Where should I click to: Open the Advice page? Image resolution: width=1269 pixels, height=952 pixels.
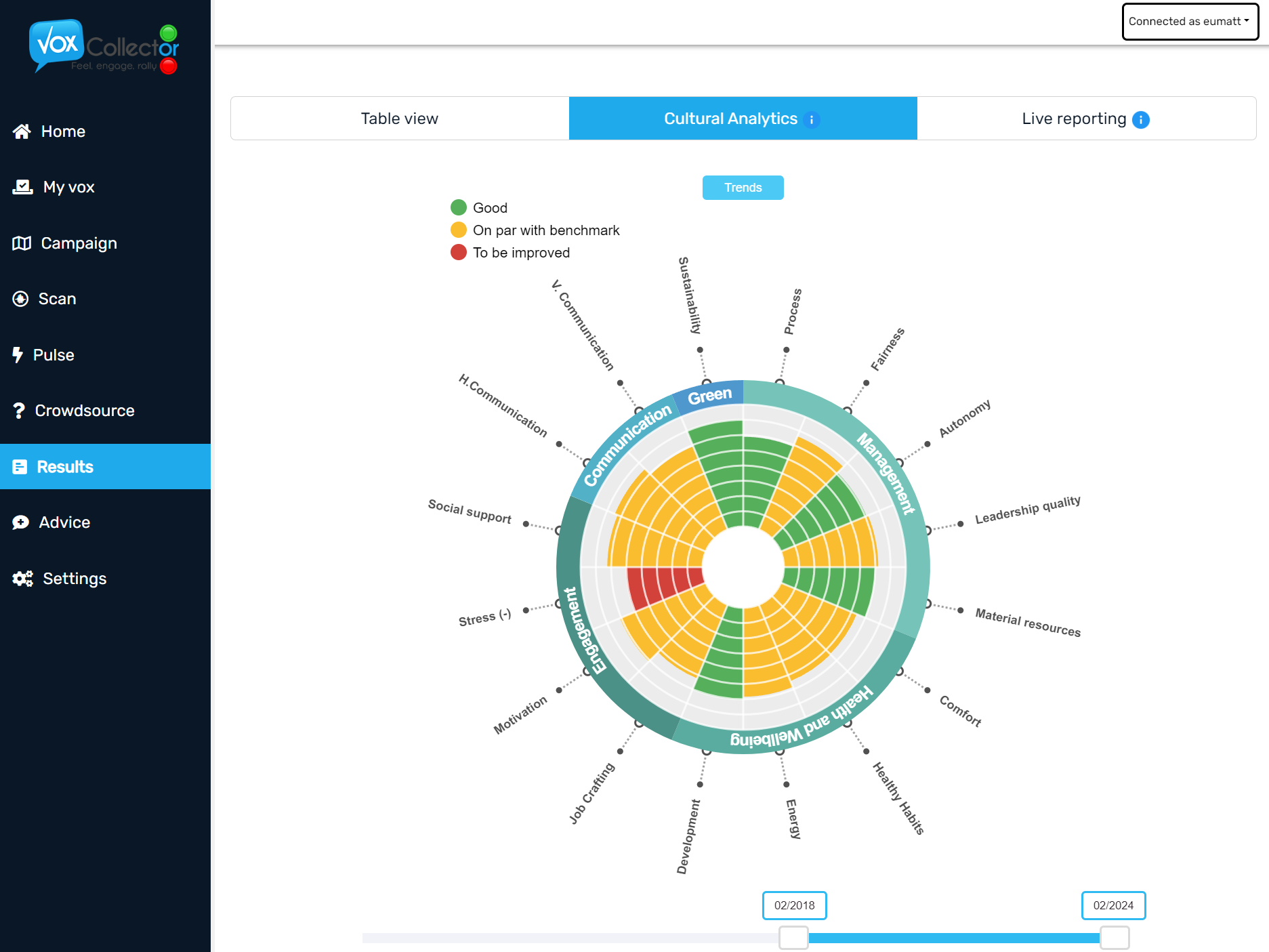pos(105,522)
